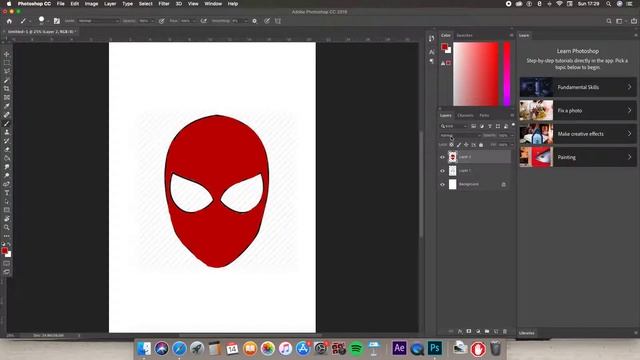This screenshot has width=640, height=360.
Task: Hide Layer 2 with eye icon
Action: pos(442,157)
